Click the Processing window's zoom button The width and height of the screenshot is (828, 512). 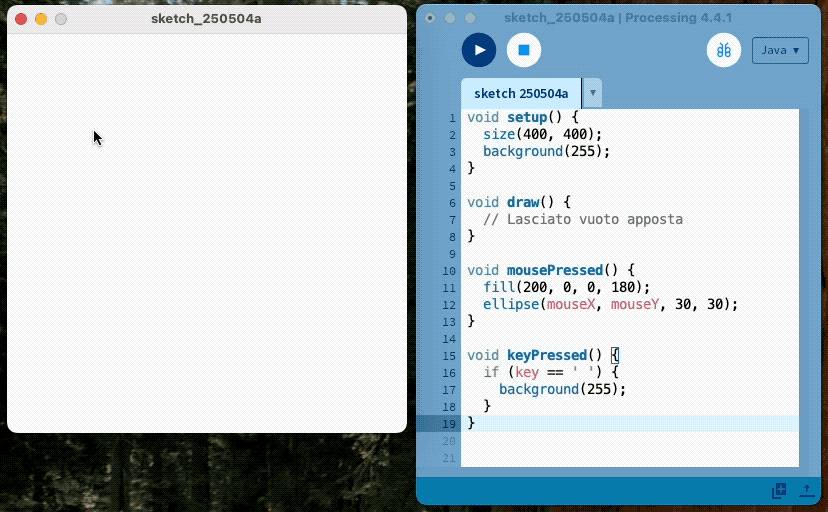(470, 18)
